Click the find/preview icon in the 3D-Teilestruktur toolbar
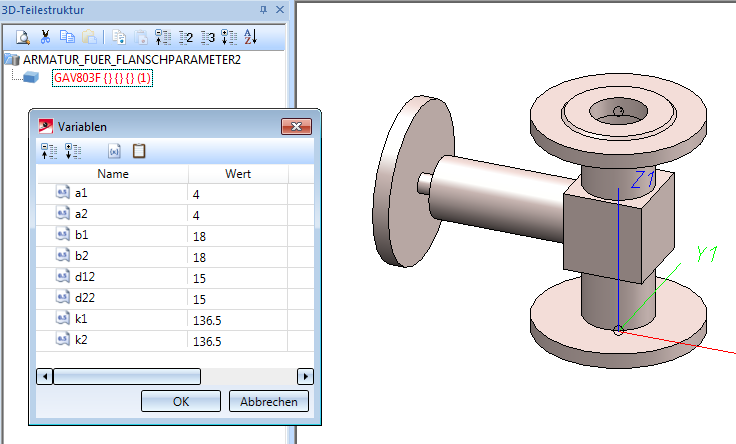Image resolution: width=736 pixels, height=444 pixels. pos(23,37)
